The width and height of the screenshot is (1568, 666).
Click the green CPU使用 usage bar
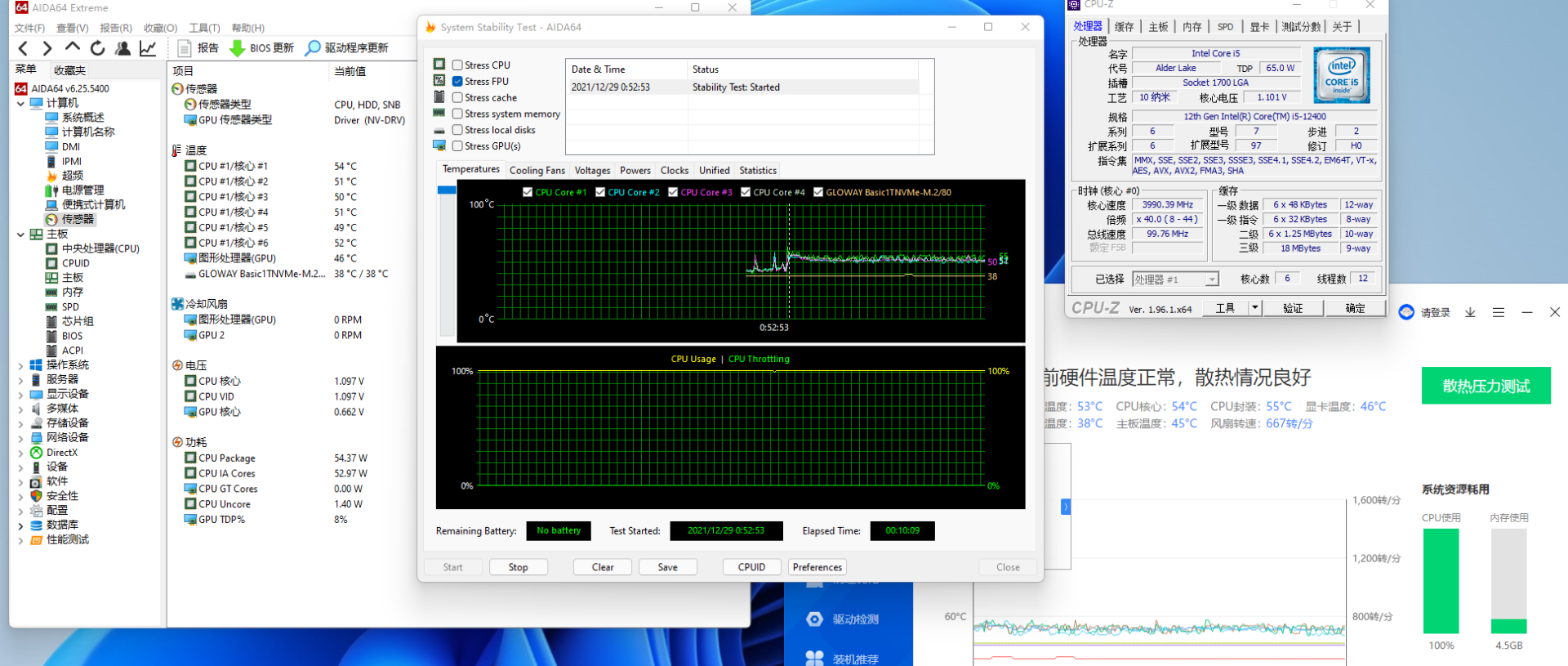[1441, 581]
